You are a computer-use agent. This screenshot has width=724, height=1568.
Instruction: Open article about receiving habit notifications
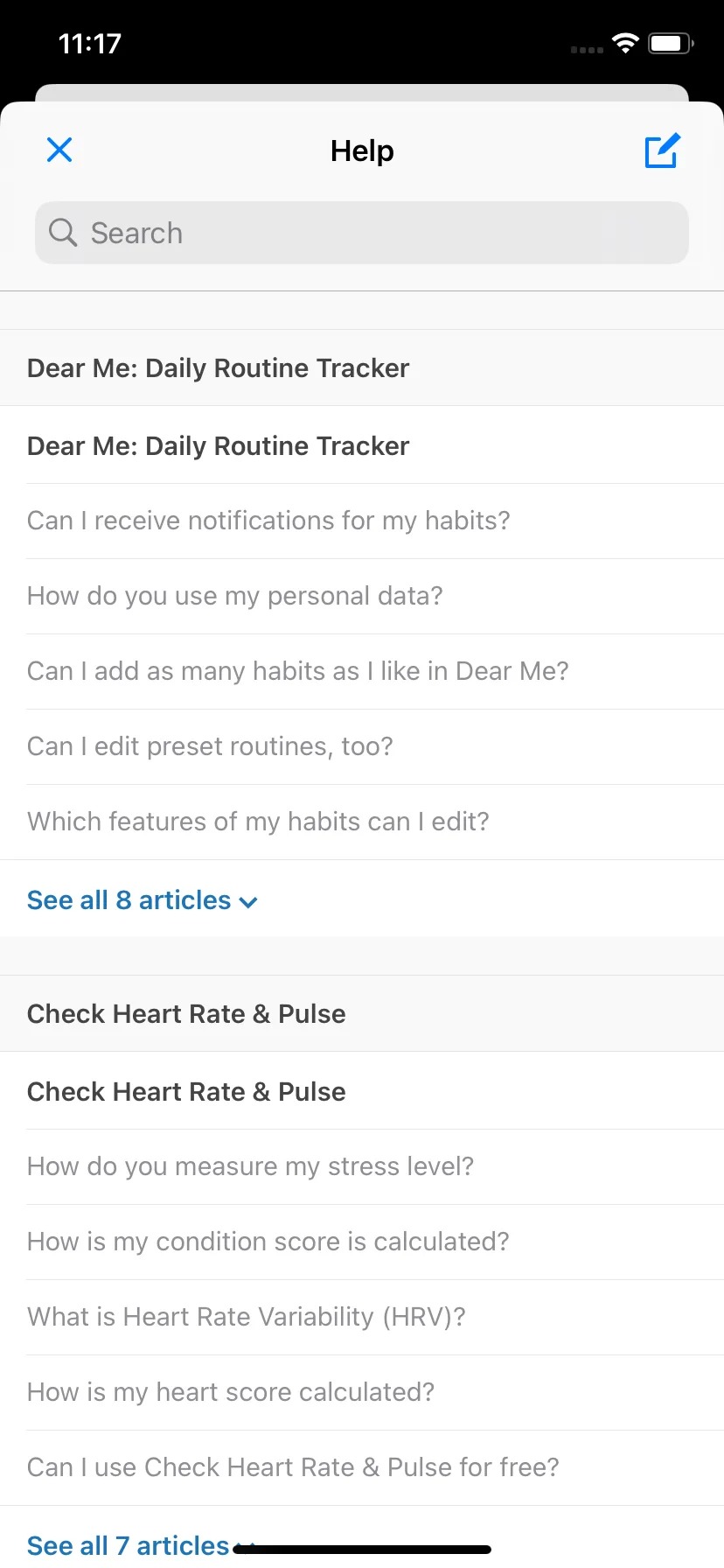coord(362,521)
